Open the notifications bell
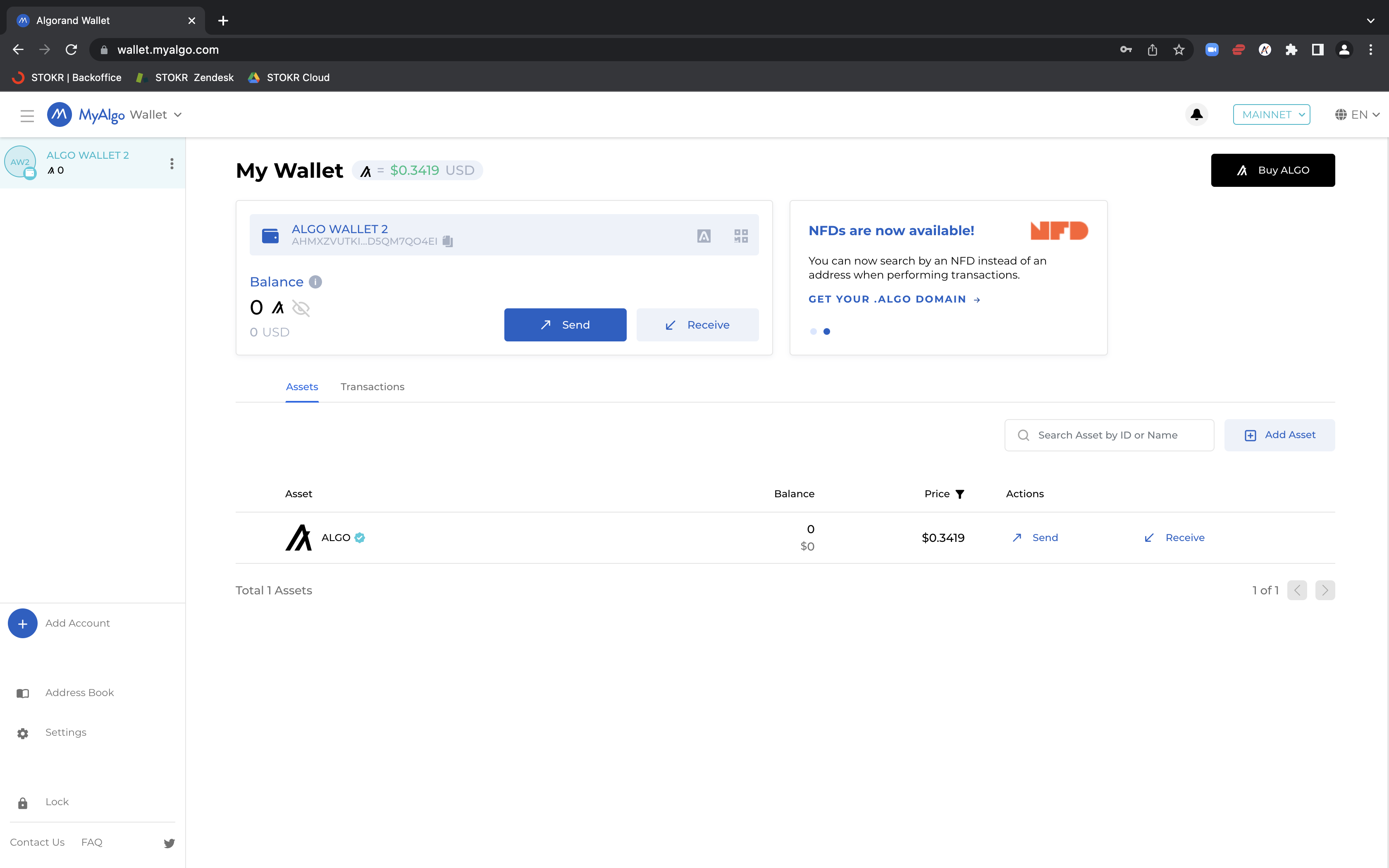The height and width of the screenshot is (868, 1389). pyautogui.click(x=1196, y=115)
